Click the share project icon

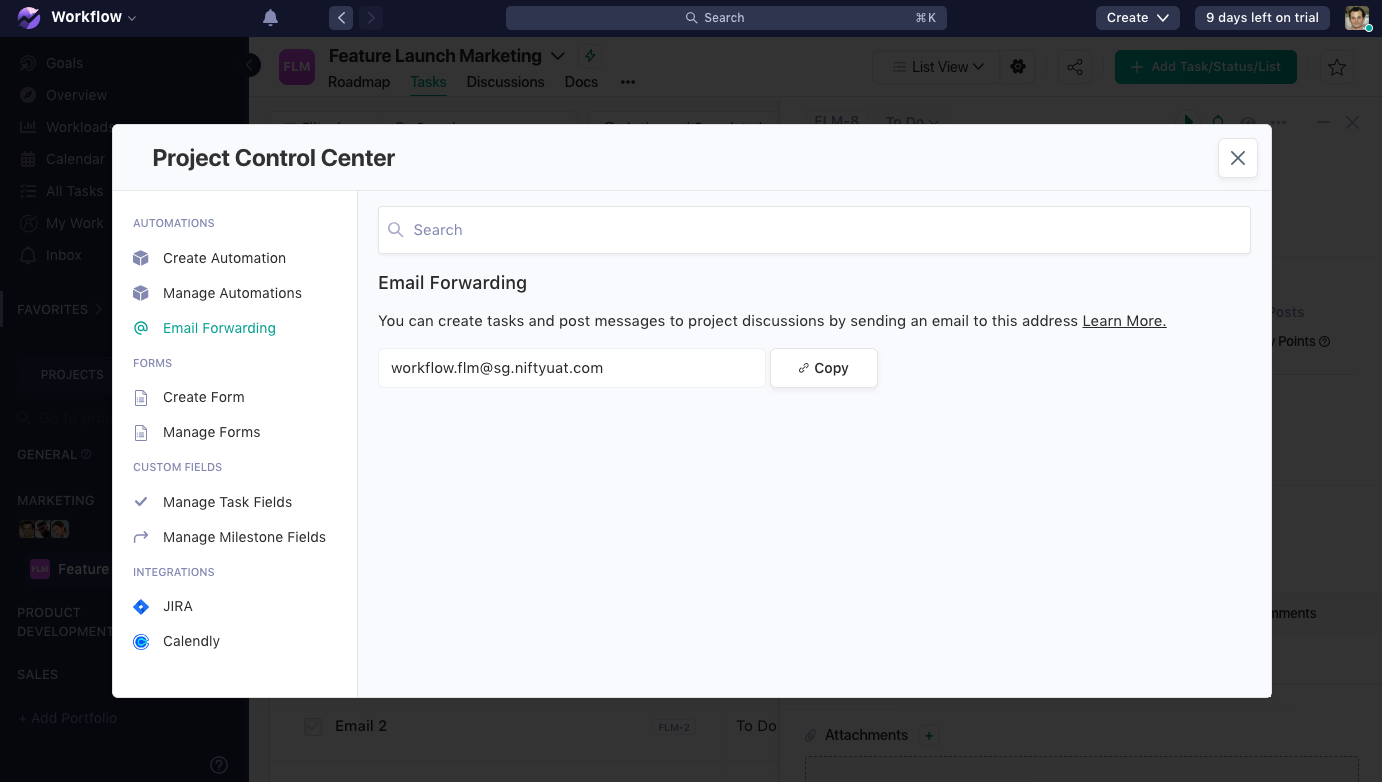pos(1075,67)
